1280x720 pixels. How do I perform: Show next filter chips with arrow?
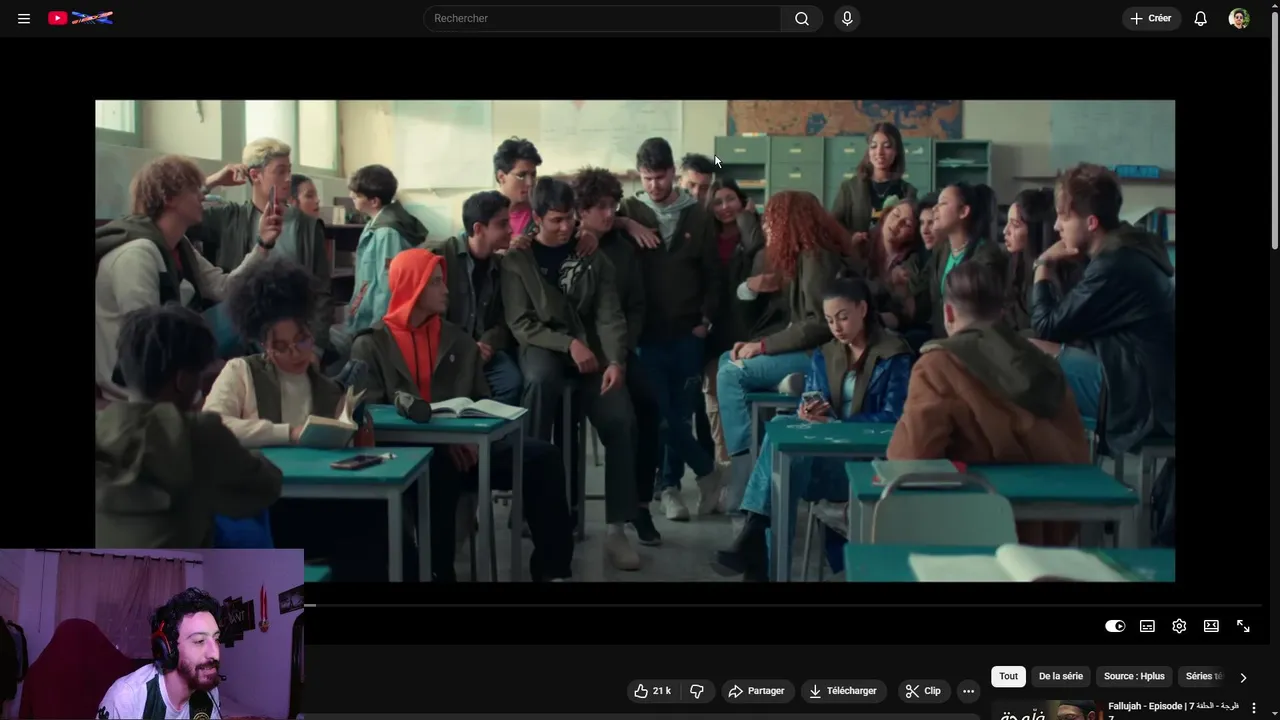(x=1243, y=677)
